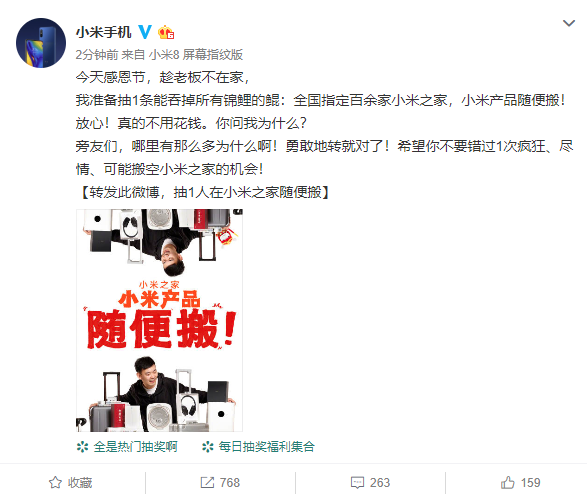Click the crown membership badge icon
This screenshot has width=587, height=496.
pyautogui.click(x=166, y=33)
